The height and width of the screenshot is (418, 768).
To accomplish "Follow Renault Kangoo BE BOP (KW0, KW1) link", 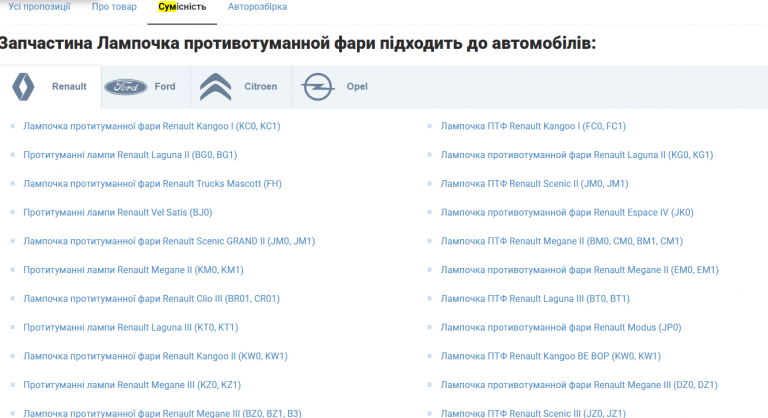I will click(x=551, y=356).
